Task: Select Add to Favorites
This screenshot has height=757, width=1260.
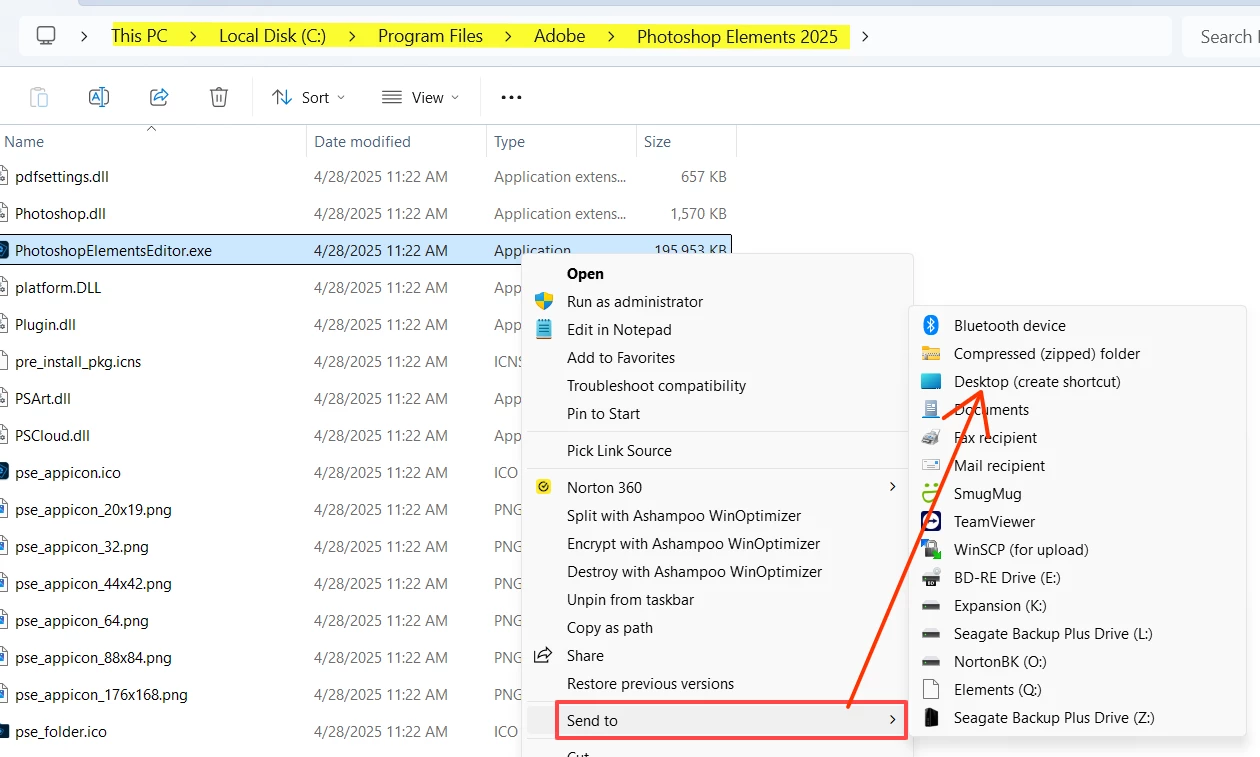Action: [621, 357]
